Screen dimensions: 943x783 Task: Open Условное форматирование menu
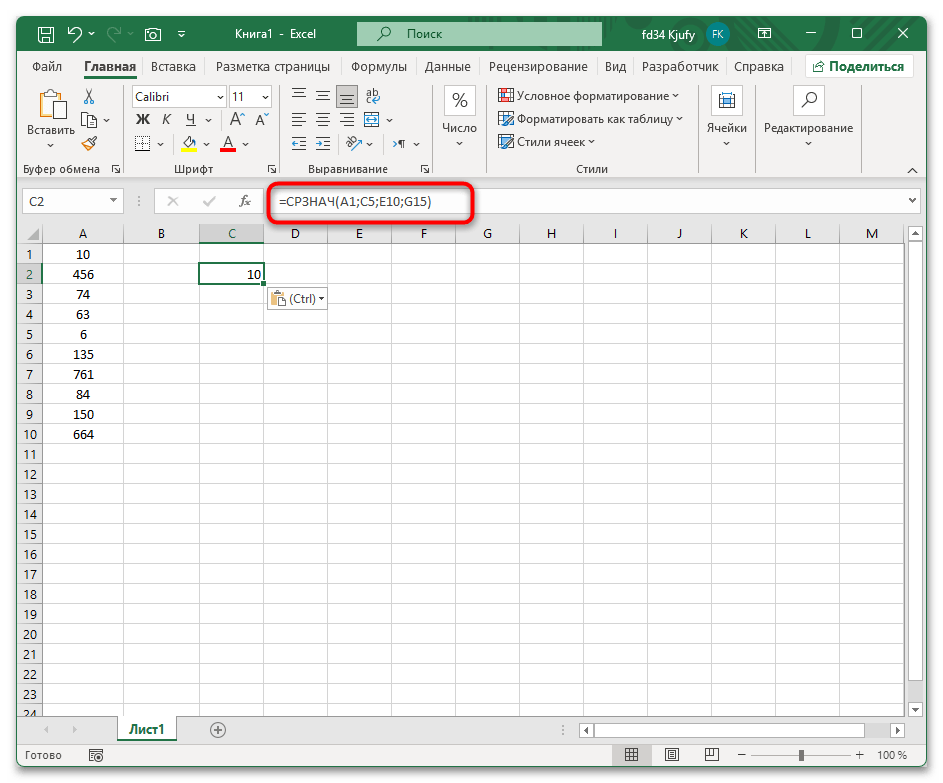pos(589,96)
